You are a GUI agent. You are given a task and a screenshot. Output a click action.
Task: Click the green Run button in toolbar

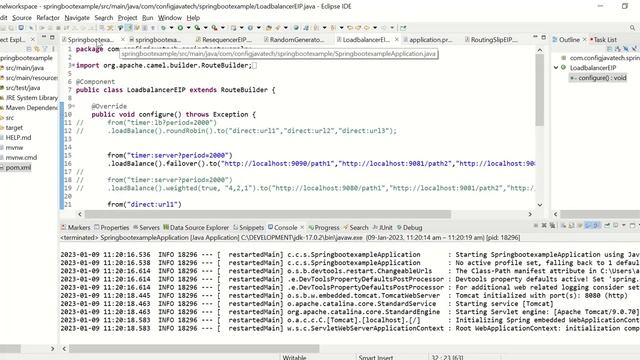[180, 28]
